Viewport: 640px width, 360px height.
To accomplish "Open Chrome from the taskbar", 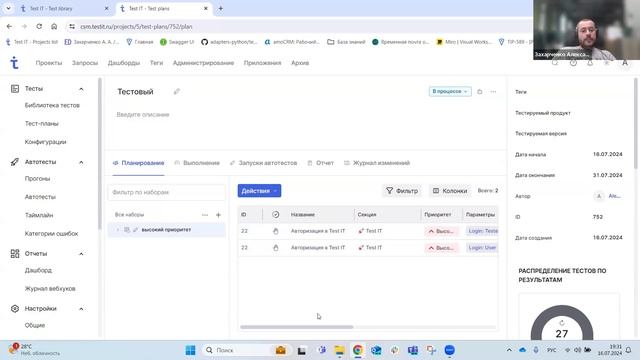I will click(x=358, y=350).
